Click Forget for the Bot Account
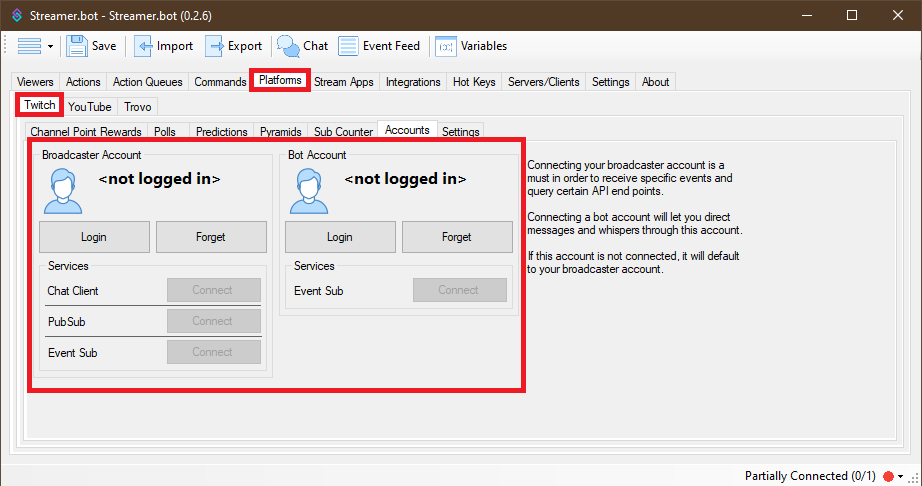The width and height of the screenshot is (922, 486). (457, 237)
